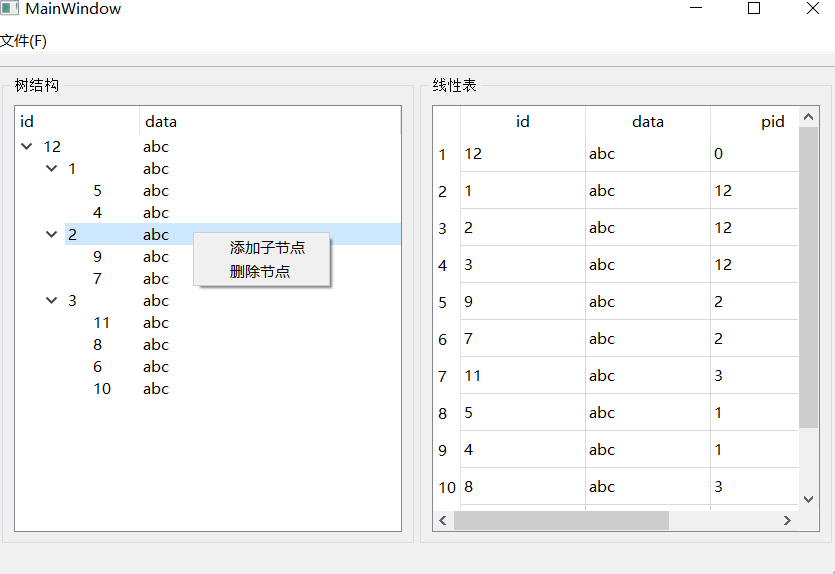Select table row header 5
Viewport: 835px width, 574px height.
tap(447, 302)
